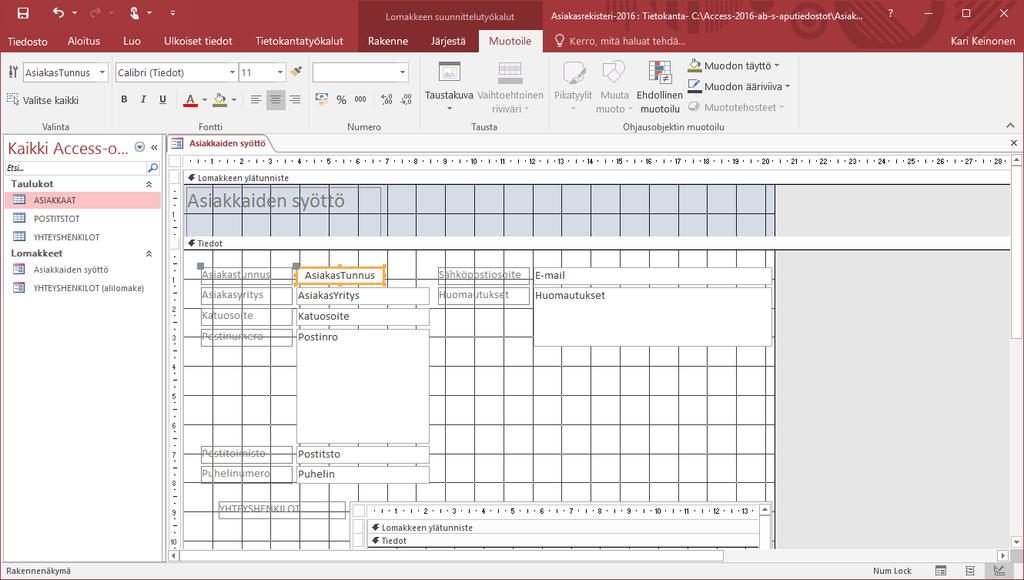The height and width of the screenshot is (580, 1024).
Task: Switch to the Luo ribbon tab
Action: pyautogui.click(x=132, y=41)
